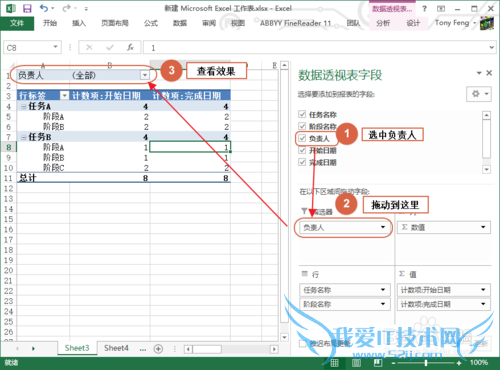Toggle the 负责人 field checkbox

(x=302, y=138)
